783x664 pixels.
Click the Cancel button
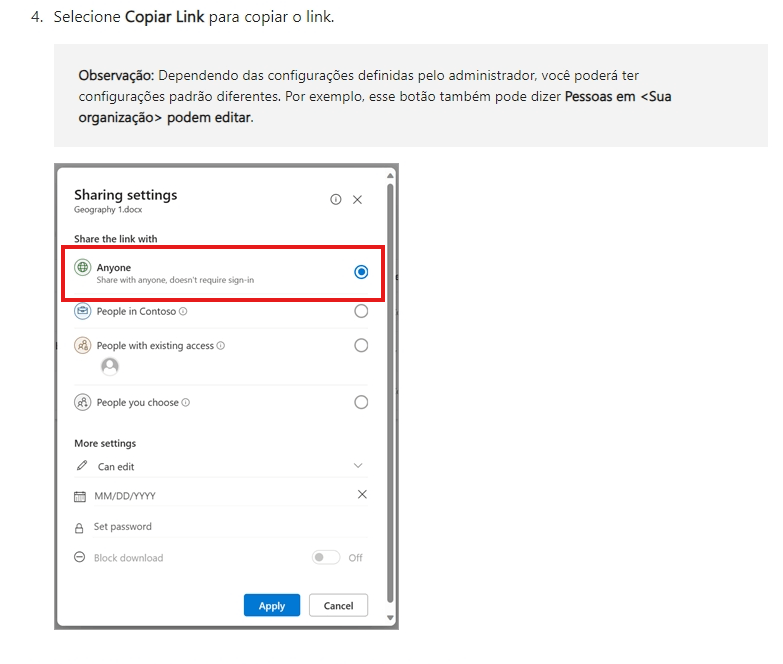click(x=339, y=605)
